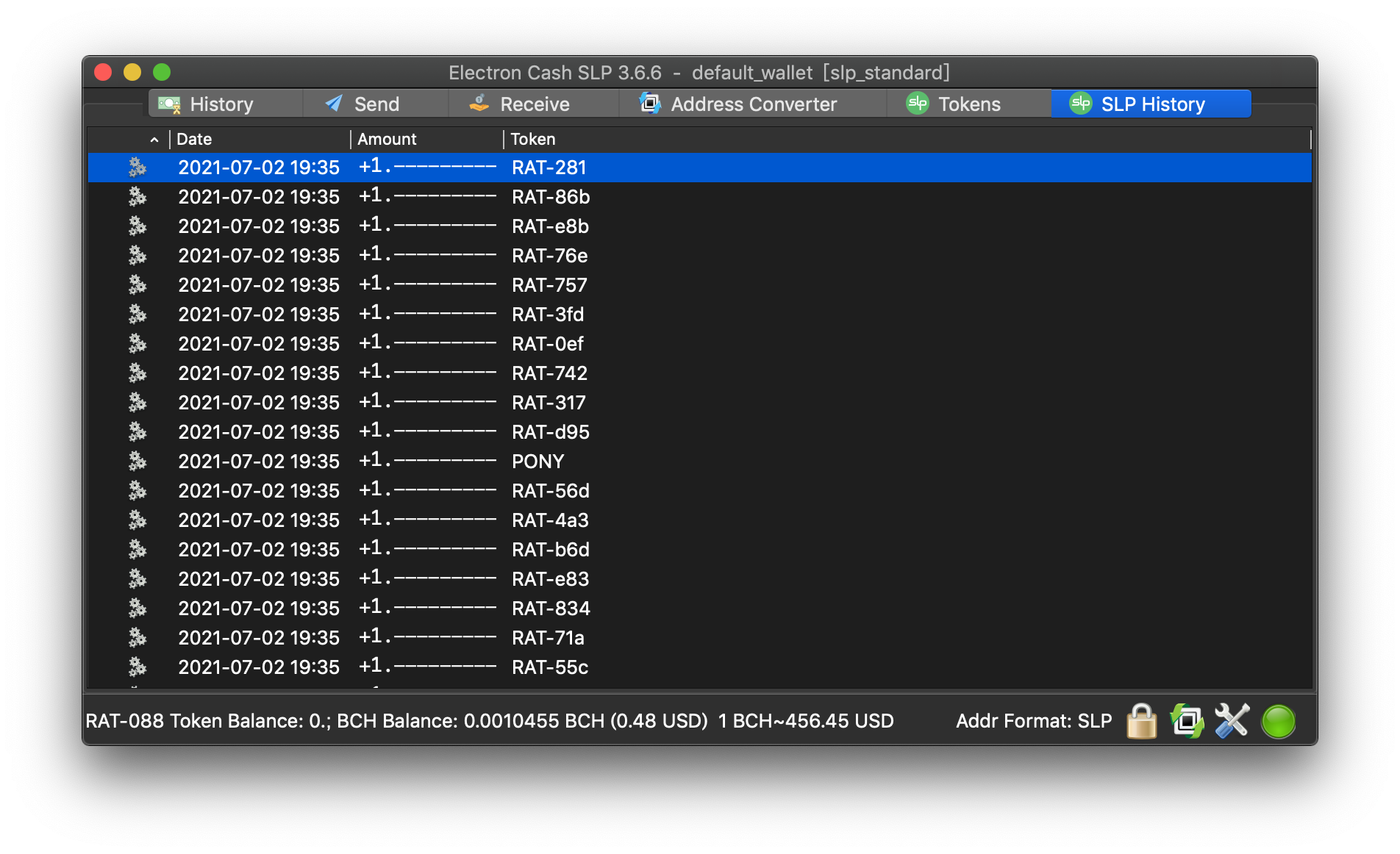
Task: Click status icon of RAT-e8b row
Action: point(137,226)
